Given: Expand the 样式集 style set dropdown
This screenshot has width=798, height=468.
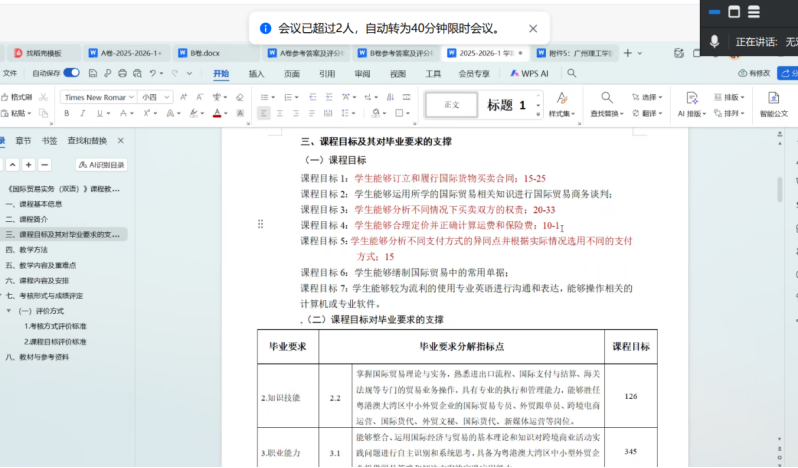Looking at the screenshot, I should (x=561, y=114).
